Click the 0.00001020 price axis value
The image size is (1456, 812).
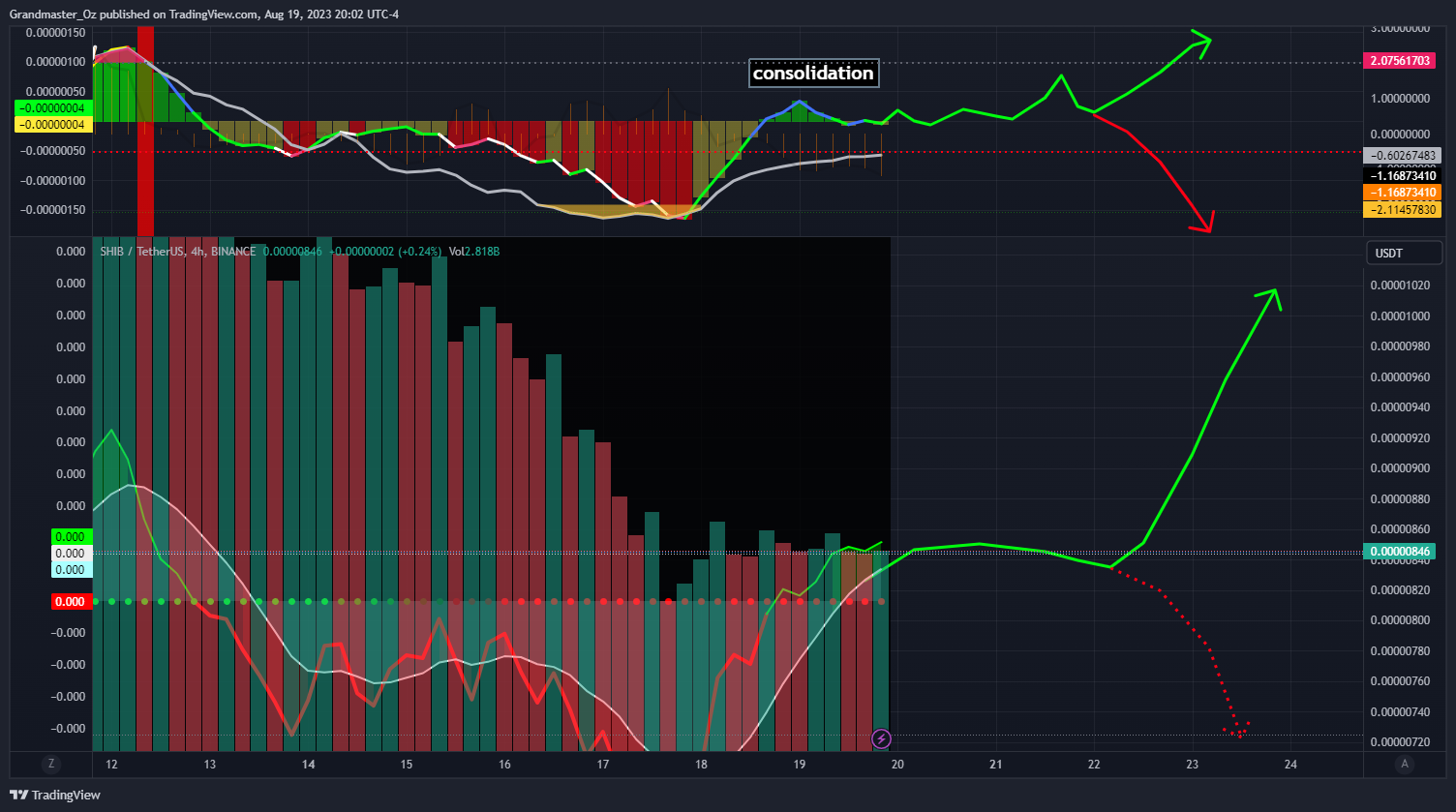tap(1400, 286)
